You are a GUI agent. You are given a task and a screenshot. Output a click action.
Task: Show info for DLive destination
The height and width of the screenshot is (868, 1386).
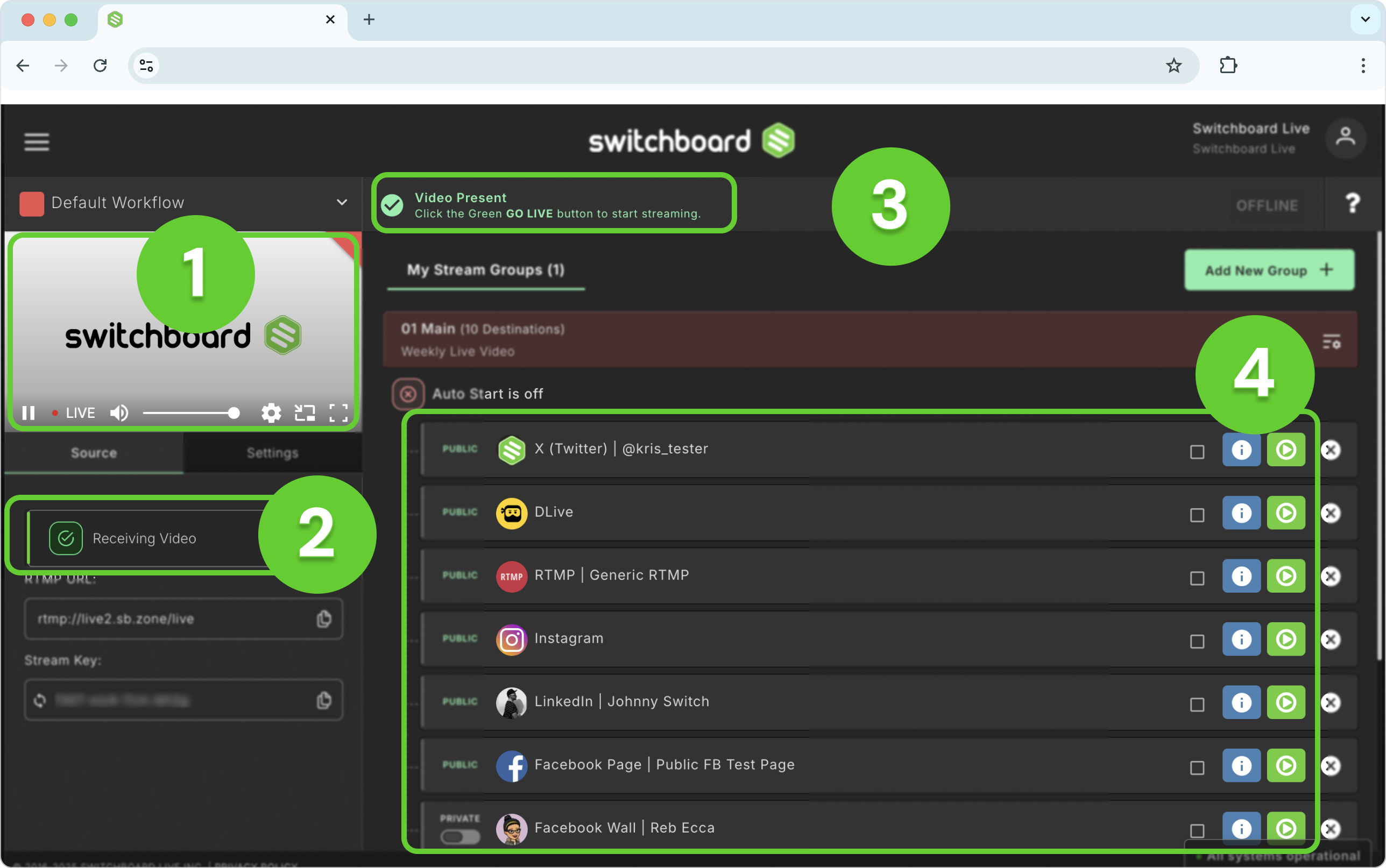click(x=1241, y=513)
